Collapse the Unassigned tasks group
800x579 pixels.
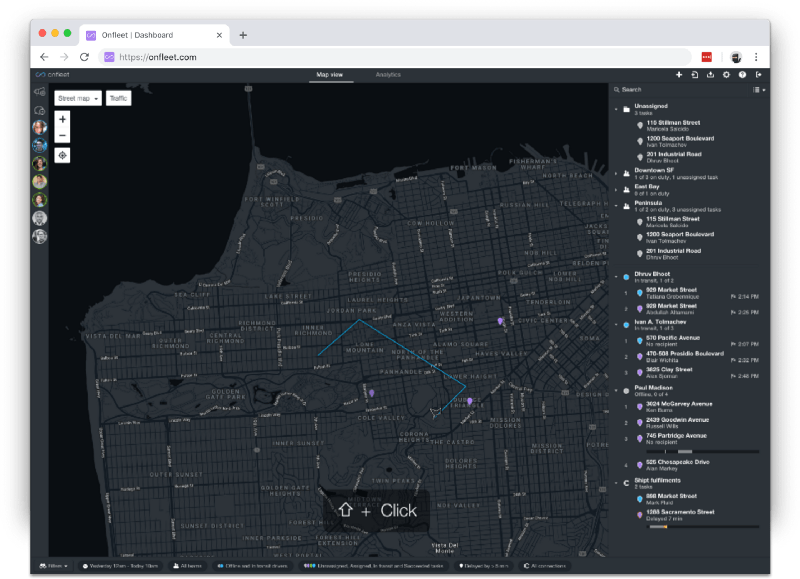coord(616,108)
